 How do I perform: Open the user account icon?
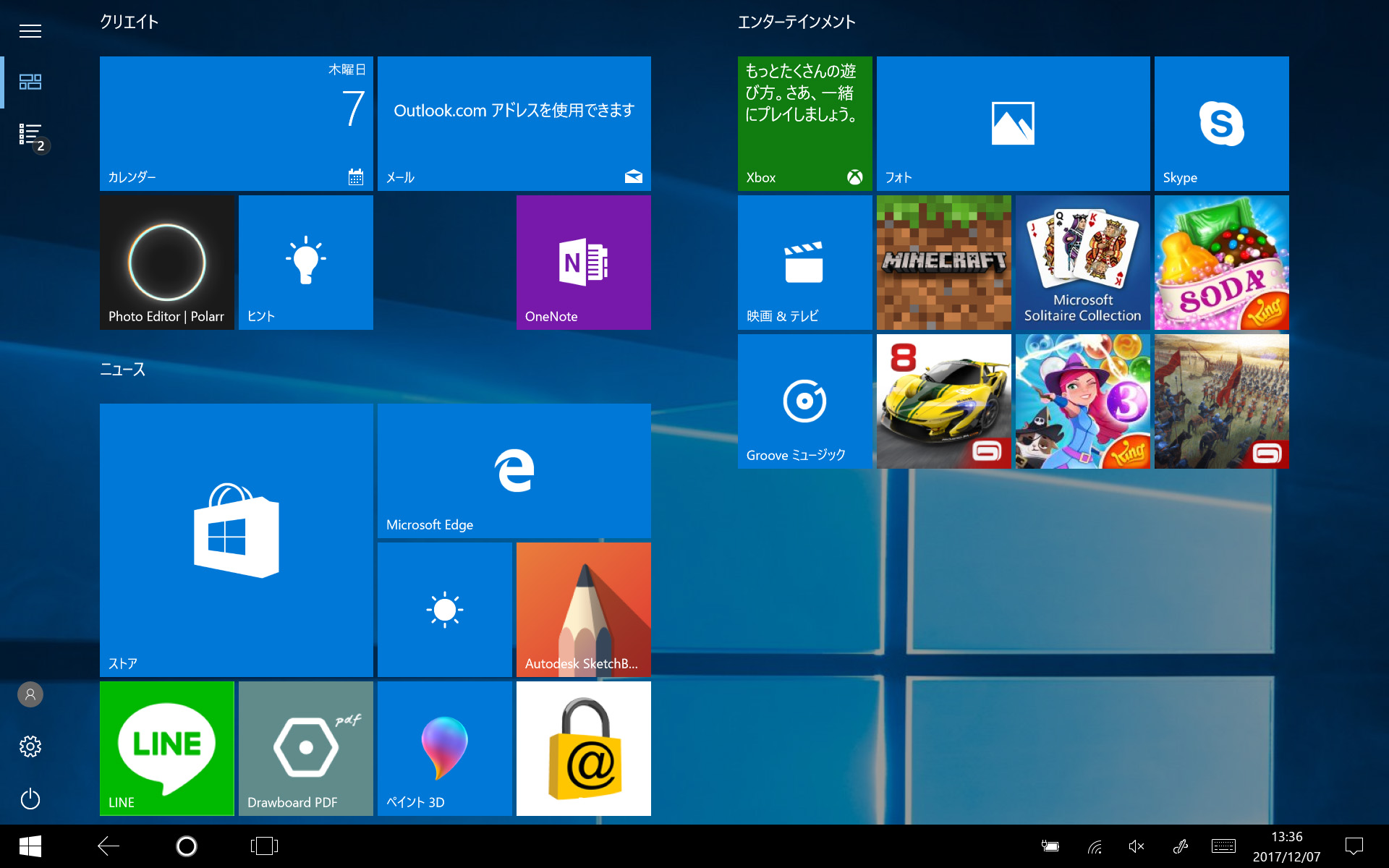click(x=30, y=694)
